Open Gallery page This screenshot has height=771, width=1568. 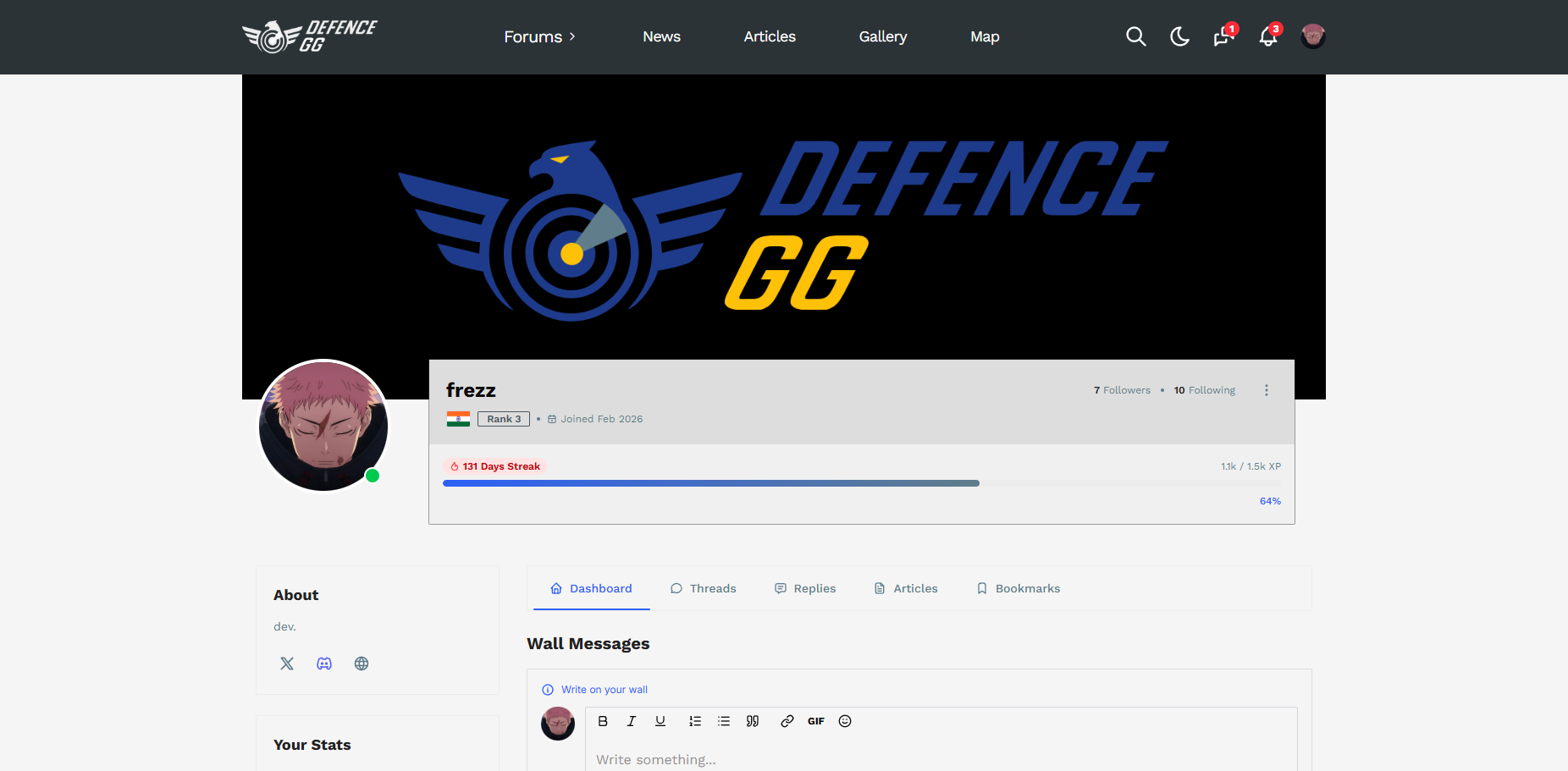pos(883,36)
